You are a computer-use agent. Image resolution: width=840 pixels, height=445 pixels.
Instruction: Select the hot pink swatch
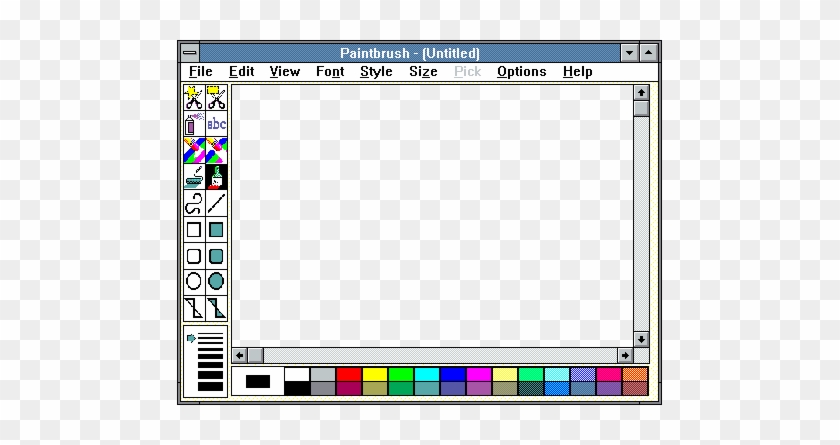pos(609,374)
